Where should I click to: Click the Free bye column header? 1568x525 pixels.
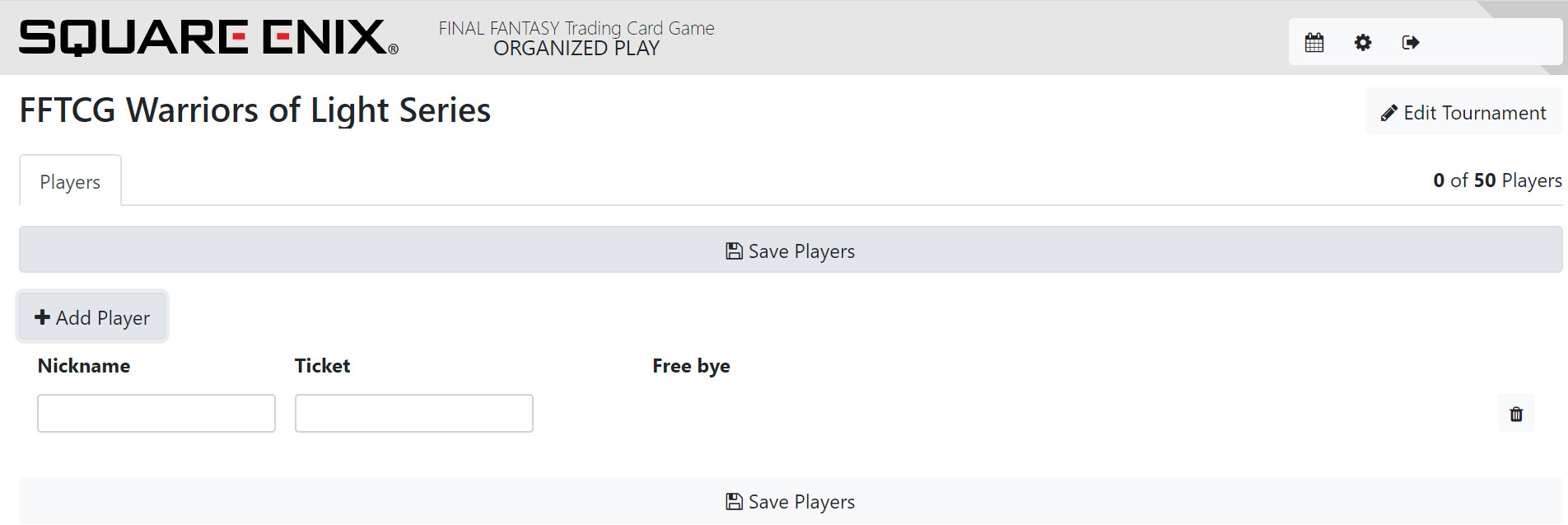[691, 366]
